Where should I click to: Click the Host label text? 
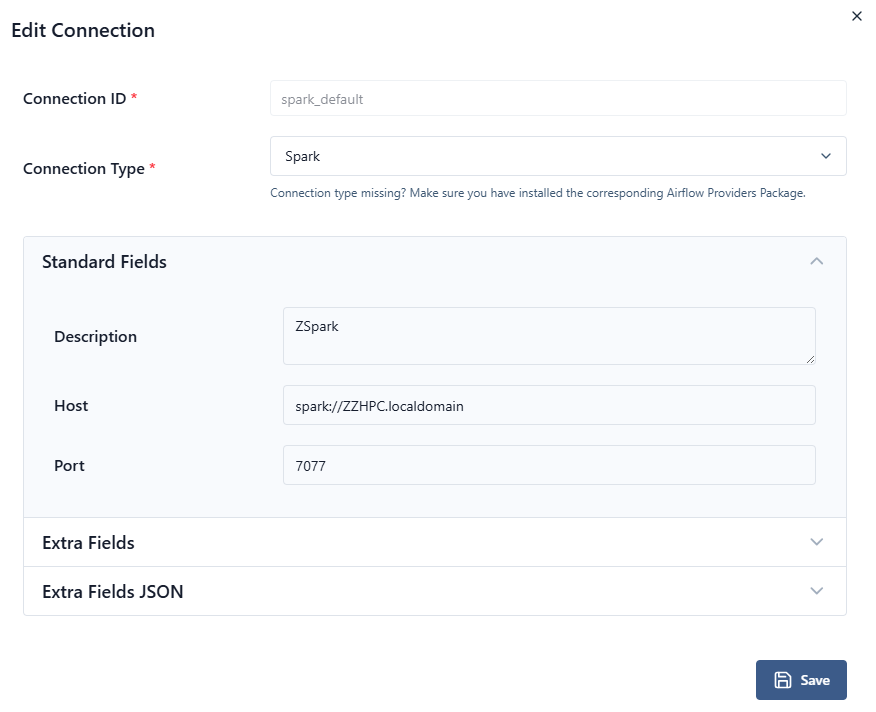coord(71,406)
